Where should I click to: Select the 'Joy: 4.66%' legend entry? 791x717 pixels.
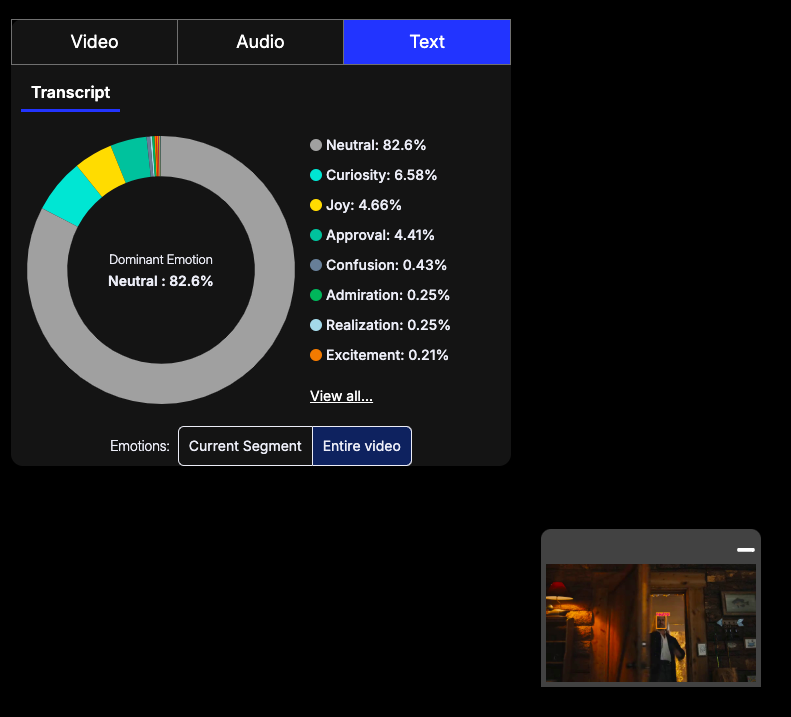pyautogui.click(x=356, y=205)
